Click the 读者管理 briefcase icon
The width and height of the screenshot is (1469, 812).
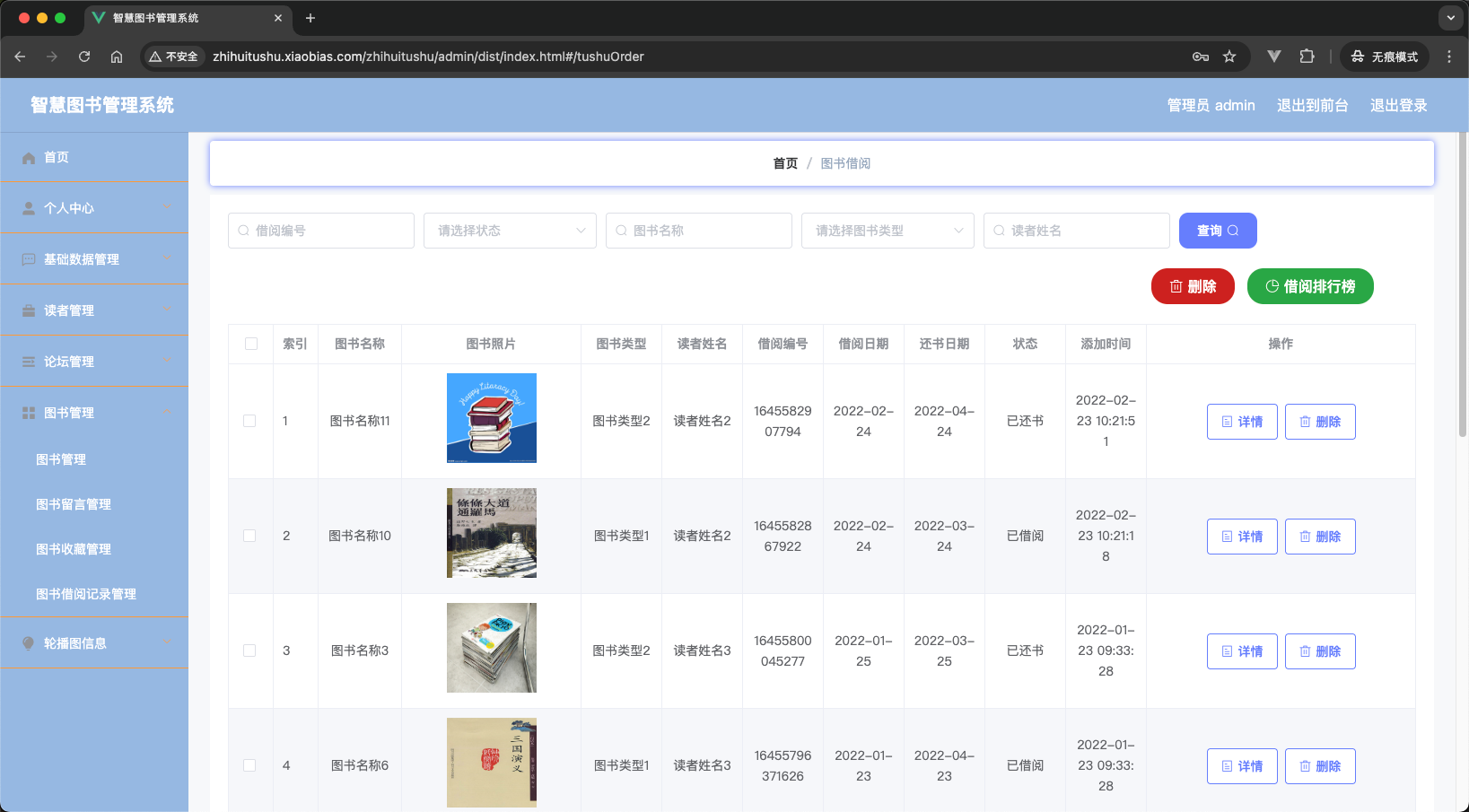[29, 310]
